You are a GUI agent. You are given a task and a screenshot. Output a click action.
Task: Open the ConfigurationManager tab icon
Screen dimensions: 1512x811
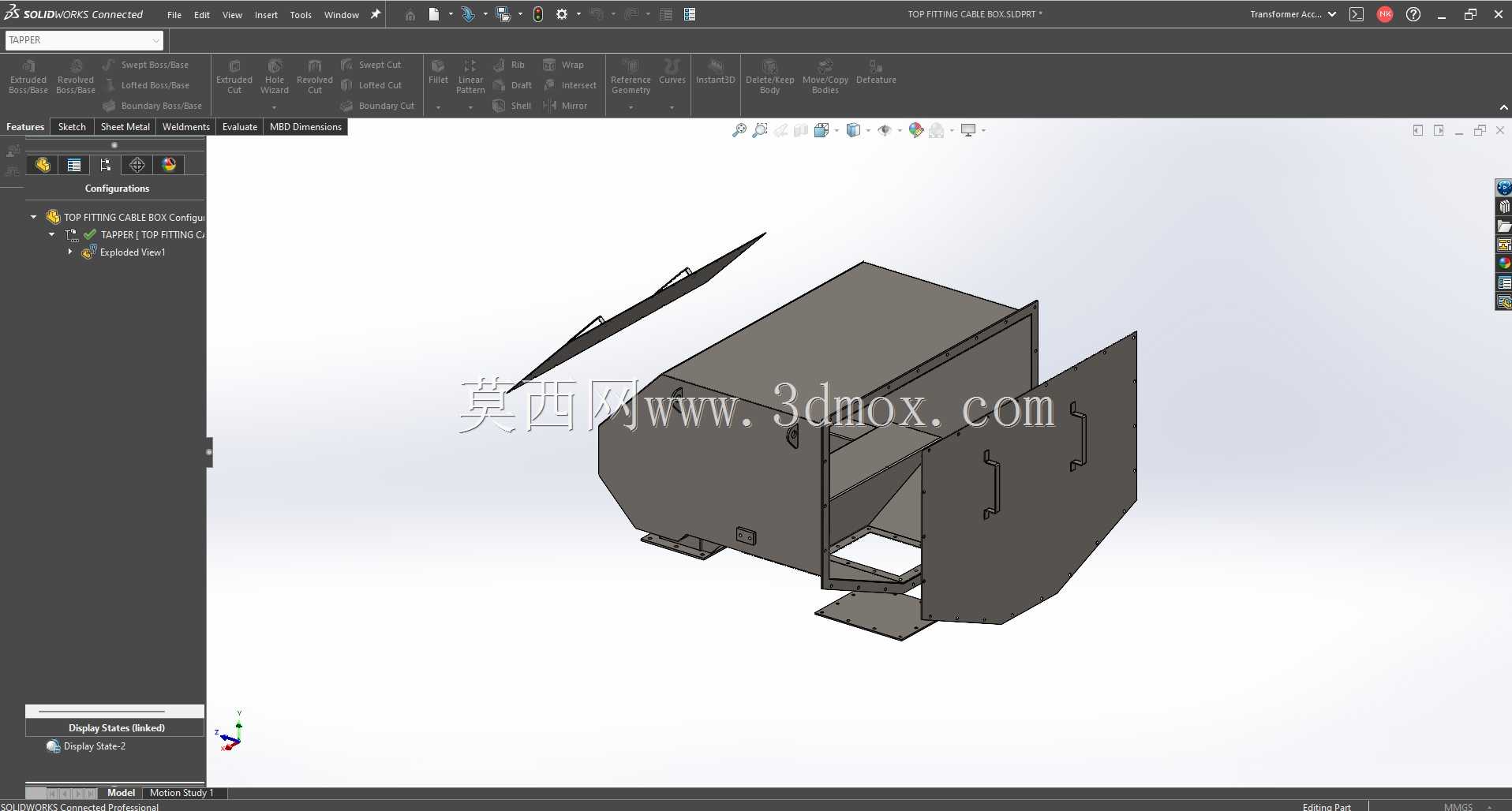[106, 164]
